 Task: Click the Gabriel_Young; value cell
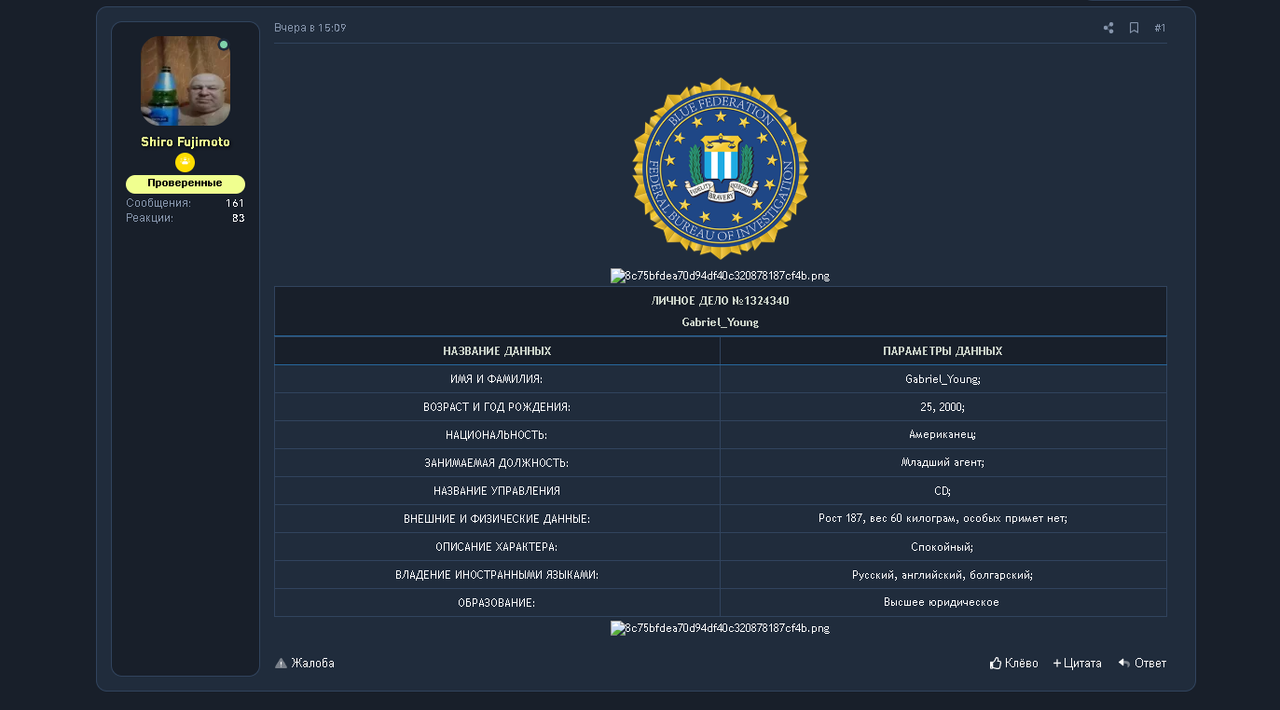point(943,379)
